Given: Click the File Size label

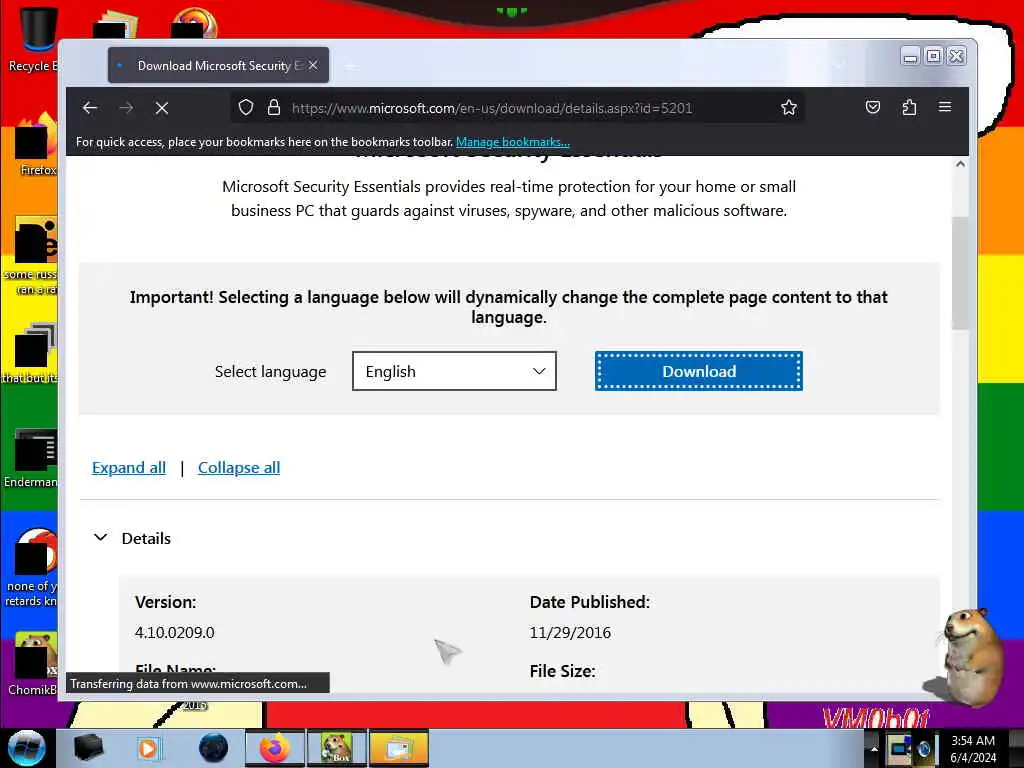Looking at the screenshot, I should pos(562,671).
